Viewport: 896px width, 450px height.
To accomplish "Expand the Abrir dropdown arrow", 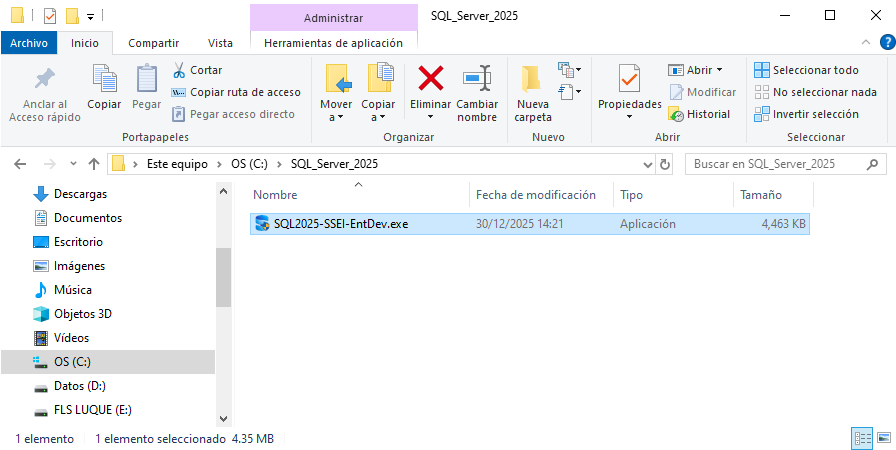I will tap(719, 70).
